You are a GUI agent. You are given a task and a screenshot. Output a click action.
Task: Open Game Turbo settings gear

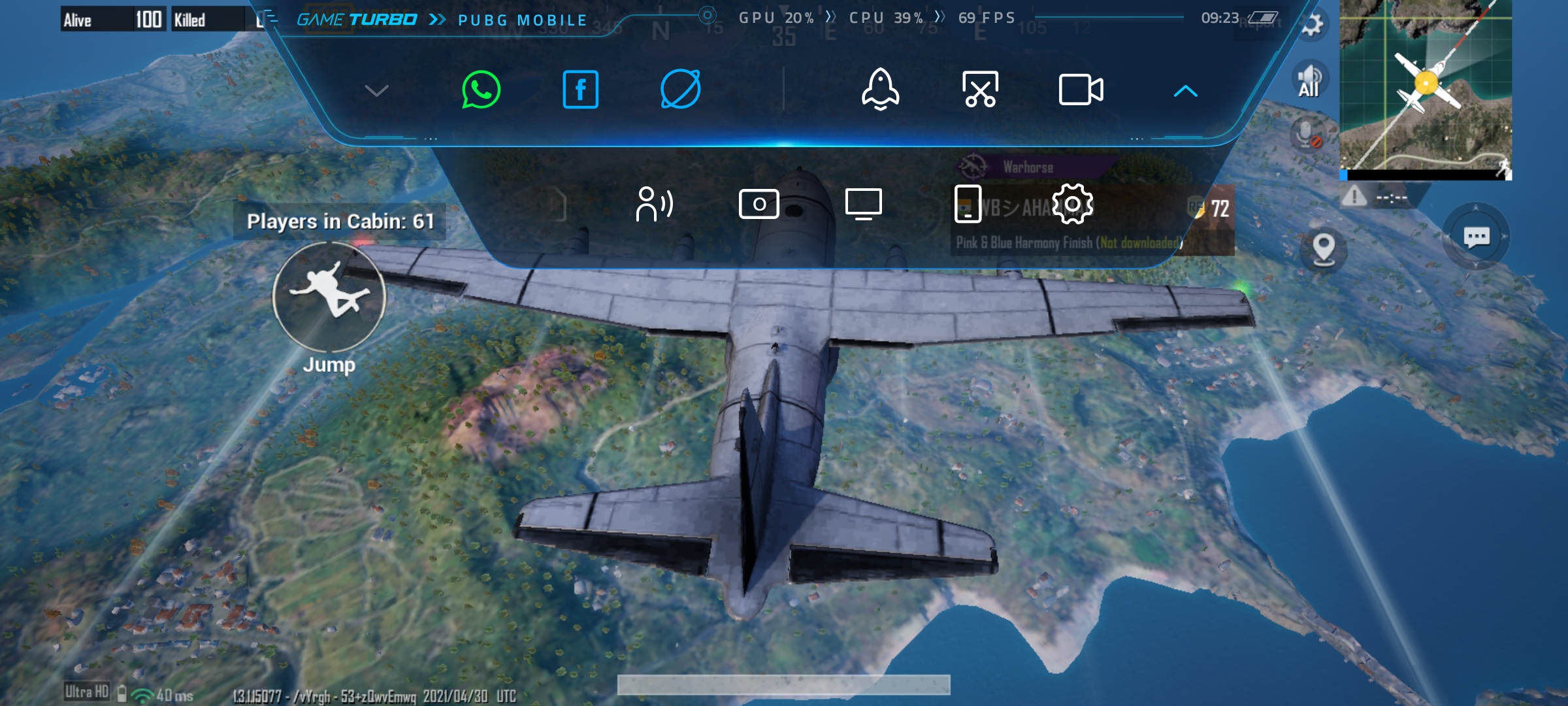1072,204
